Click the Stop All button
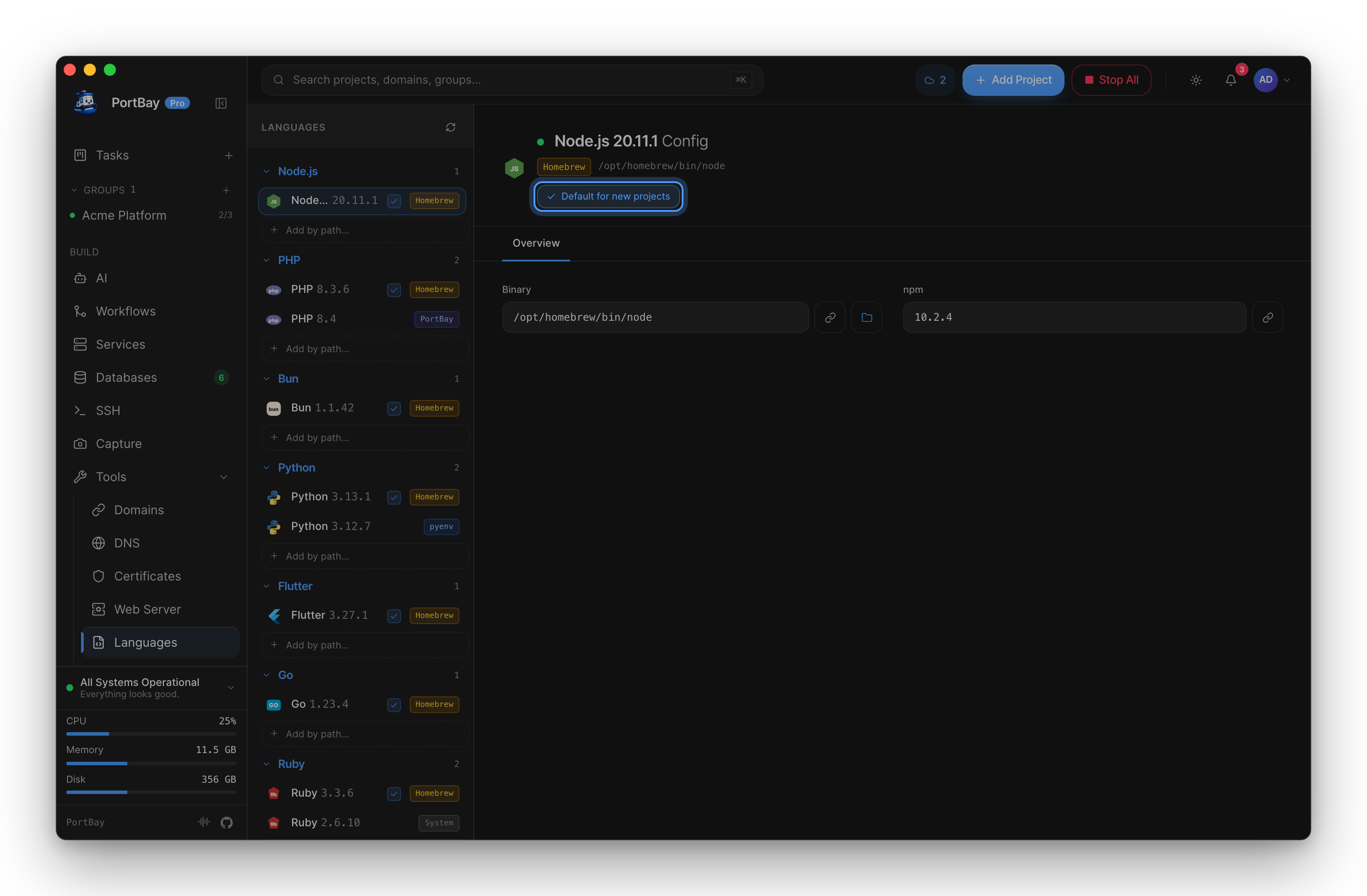 tap(1111, 81)
